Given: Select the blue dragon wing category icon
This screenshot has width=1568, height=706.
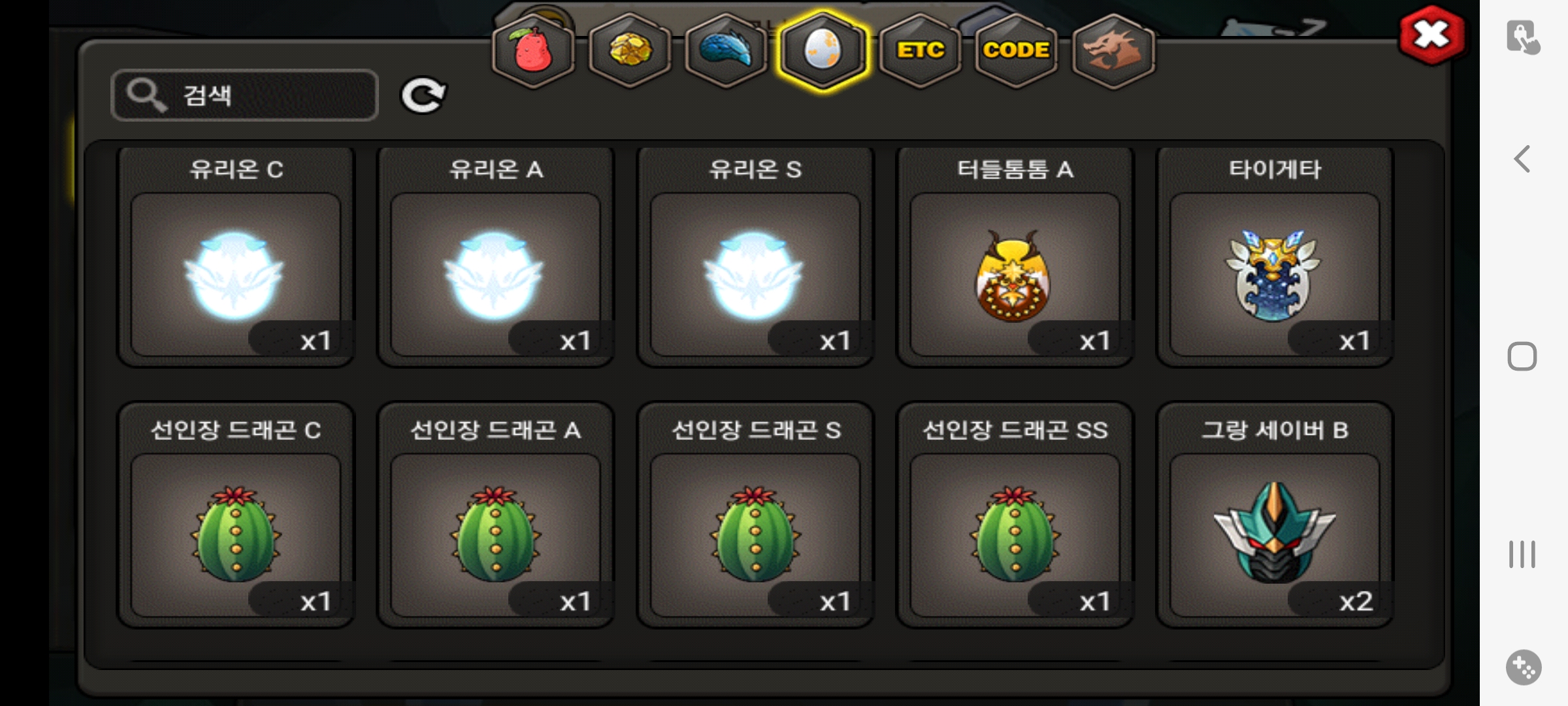Looking at the screenshot, I should tap(726, 51).
